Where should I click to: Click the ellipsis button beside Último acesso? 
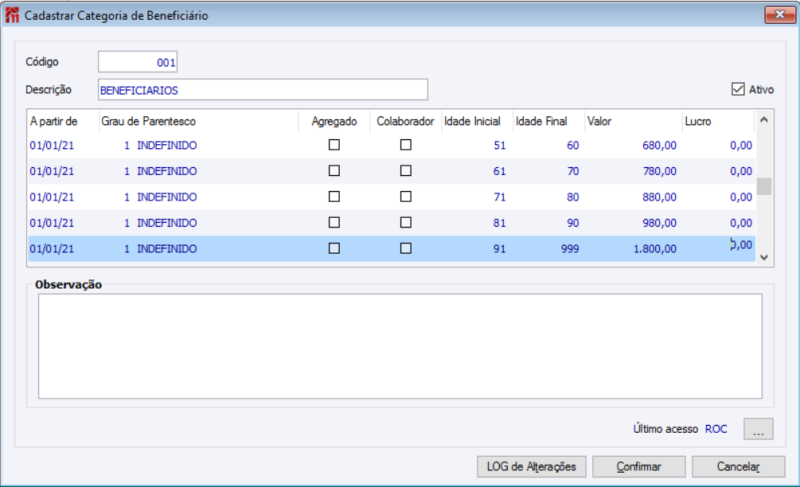(x=758, y=429)
